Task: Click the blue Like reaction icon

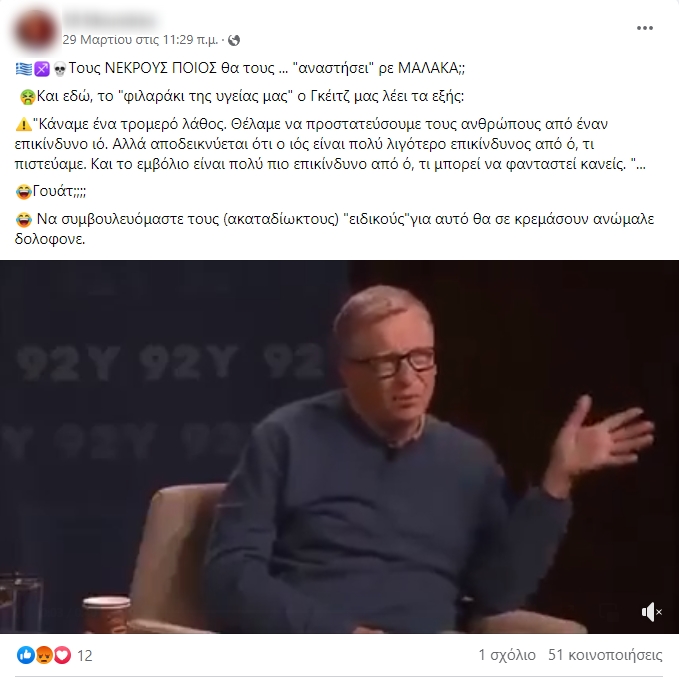Action: coord(26,655)
